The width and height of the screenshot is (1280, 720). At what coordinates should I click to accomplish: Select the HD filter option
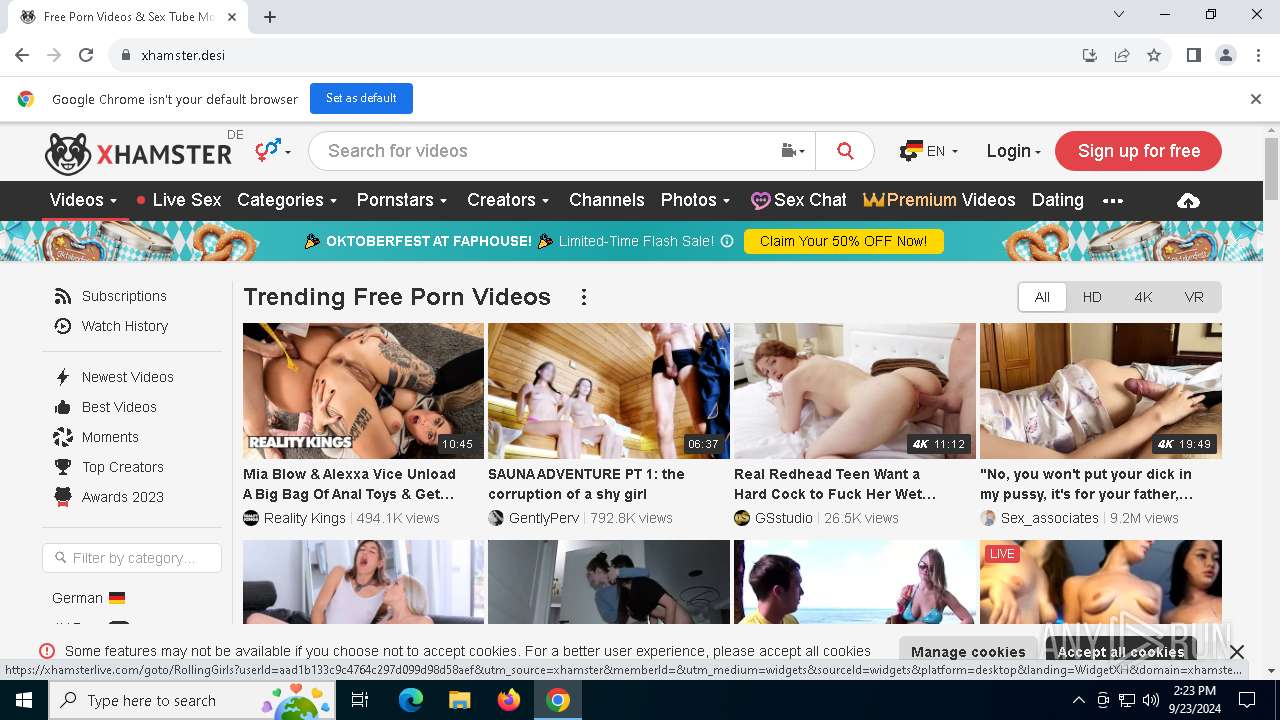tap(1092, 297)
